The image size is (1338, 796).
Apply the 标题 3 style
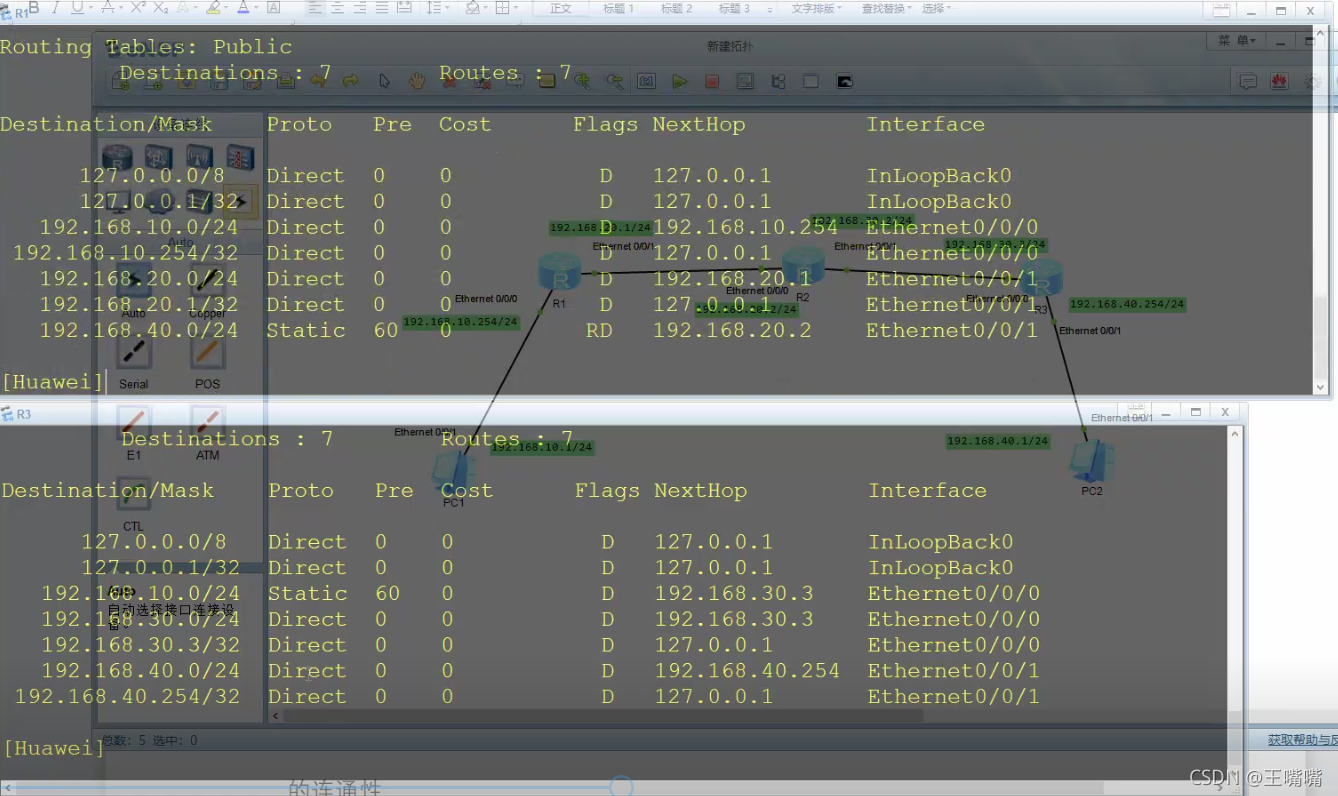click(734, 9)
